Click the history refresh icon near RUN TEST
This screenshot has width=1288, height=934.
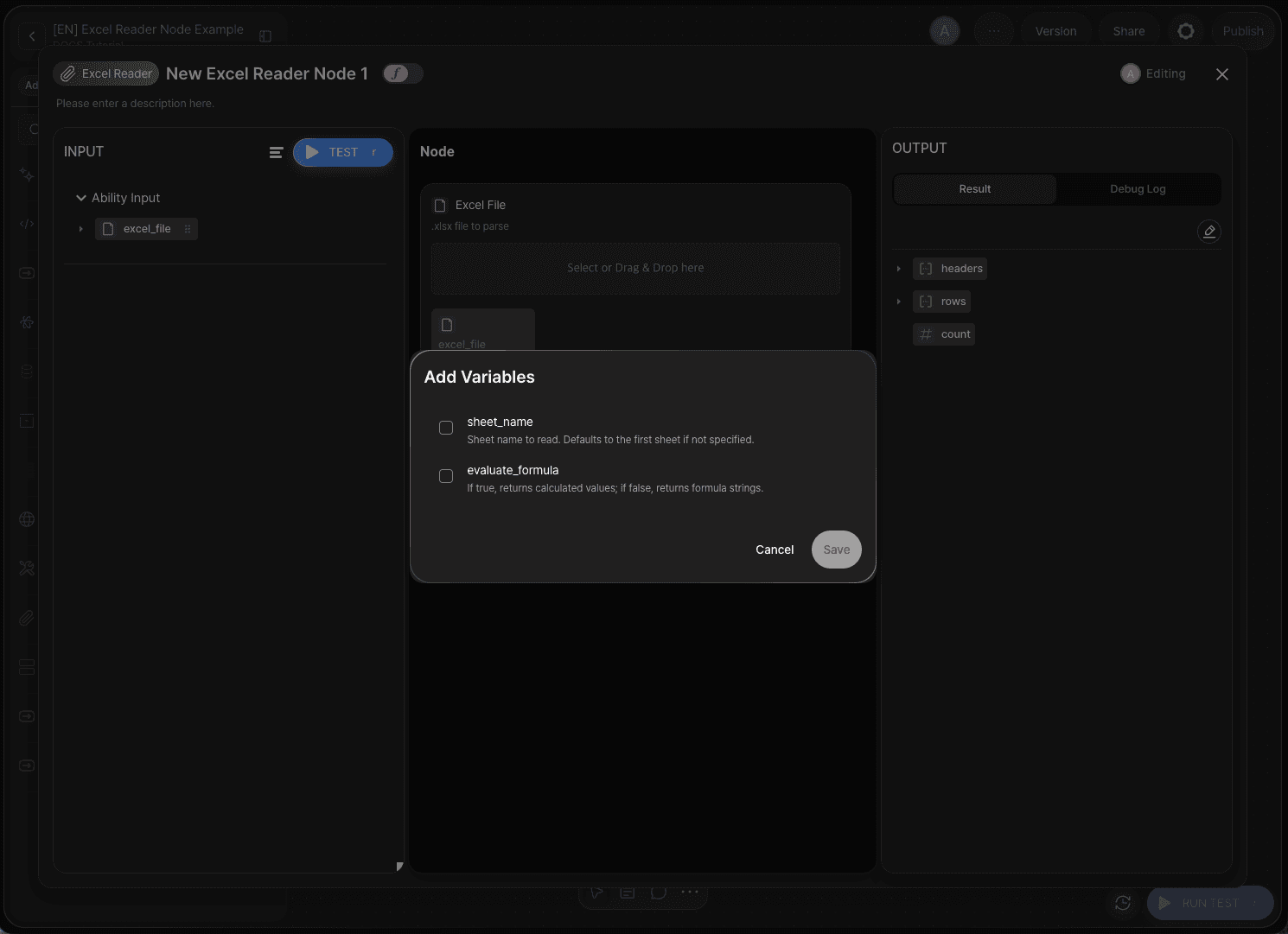click(1123, 903)
